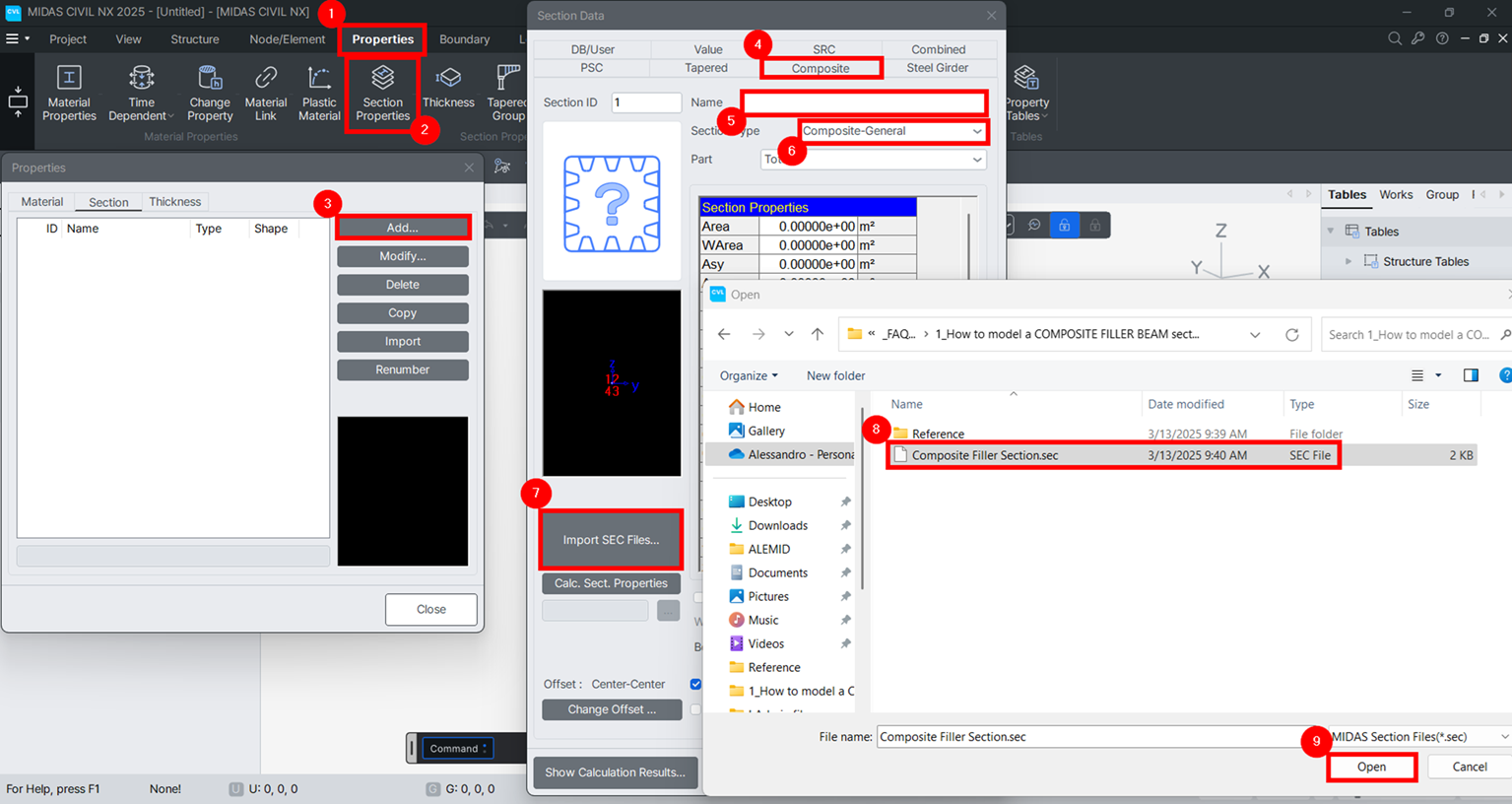Click Show Calculation Results... button
The image size is (1512, 804).
[615, 772]
